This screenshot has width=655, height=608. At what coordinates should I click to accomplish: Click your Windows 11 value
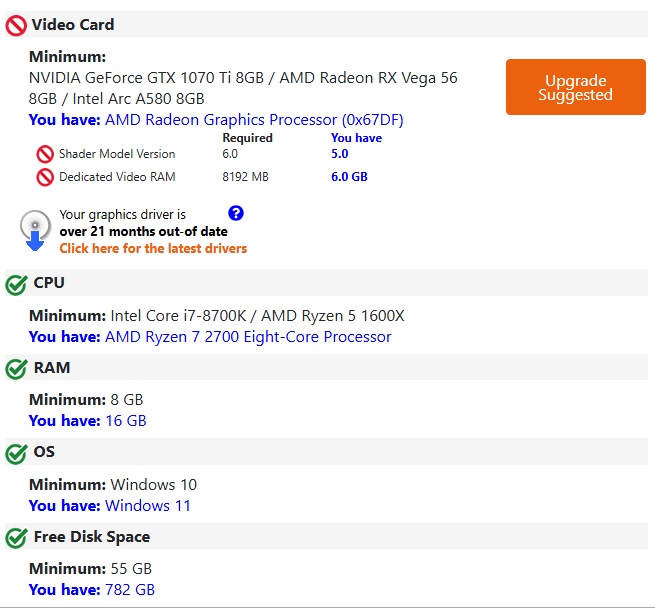click(x=148, y=506)
